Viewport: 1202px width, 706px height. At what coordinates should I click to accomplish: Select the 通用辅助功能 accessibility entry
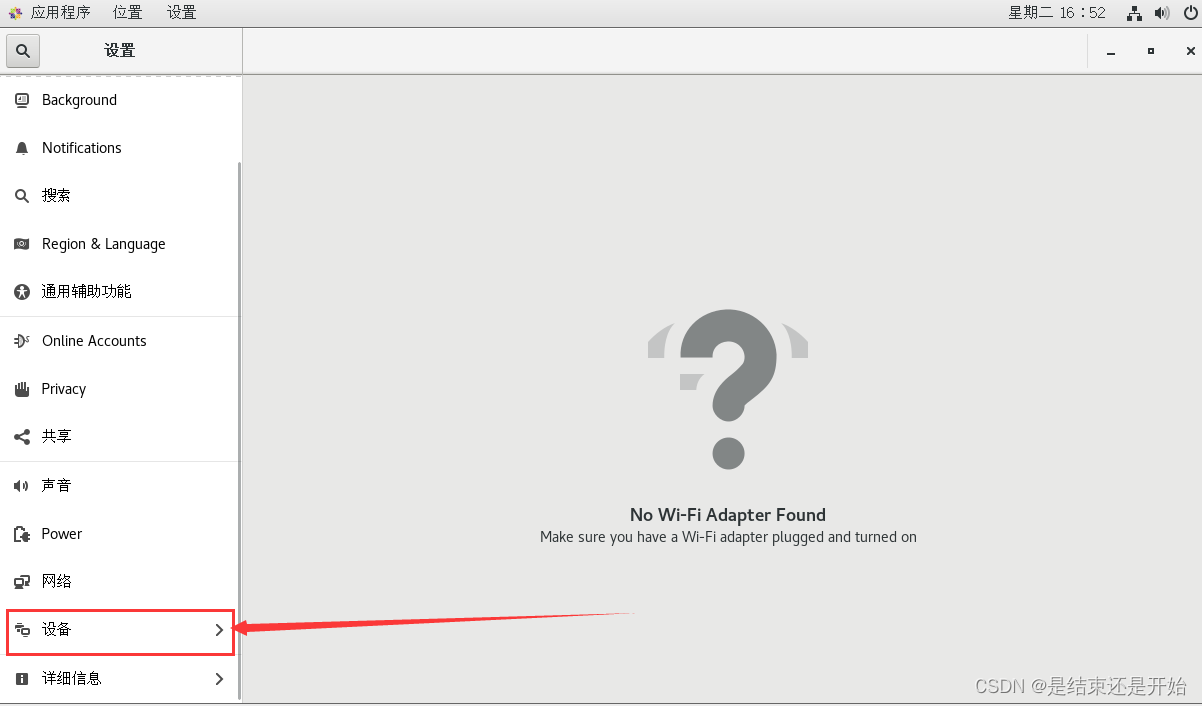coord(120,292)
